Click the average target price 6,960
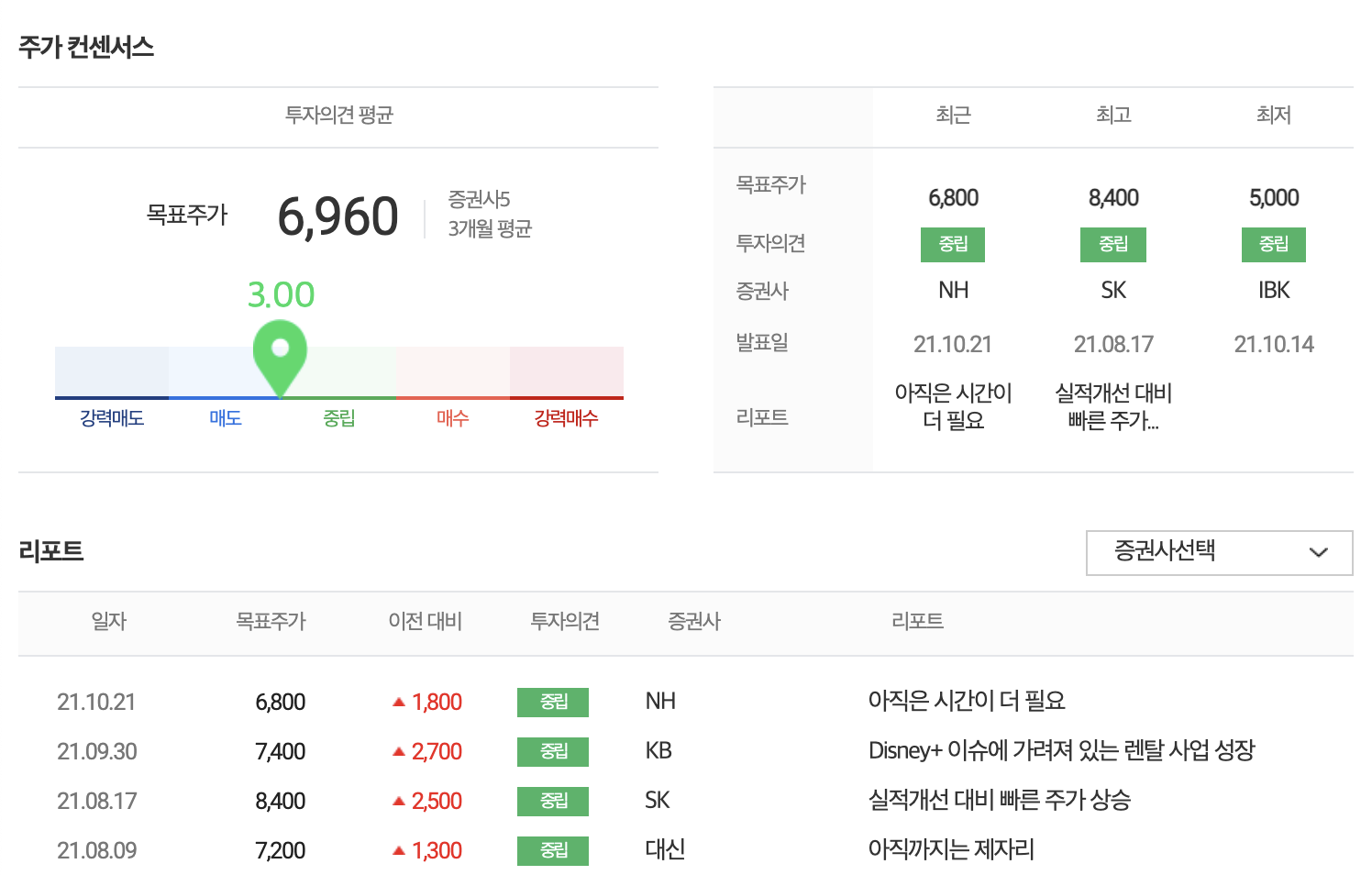 pyautogui.click(x=337, y=217)
